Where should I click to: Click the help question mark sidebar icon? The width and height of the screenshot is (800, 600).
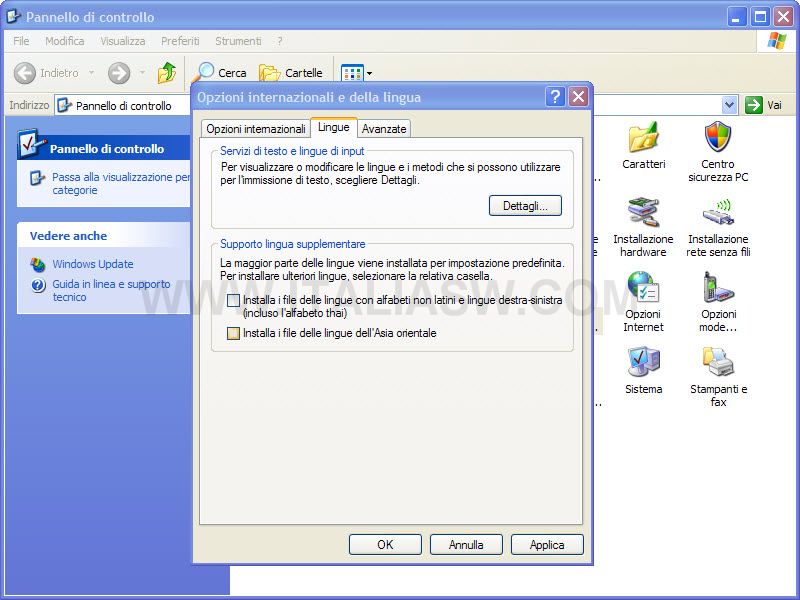(x=38, y=285)
